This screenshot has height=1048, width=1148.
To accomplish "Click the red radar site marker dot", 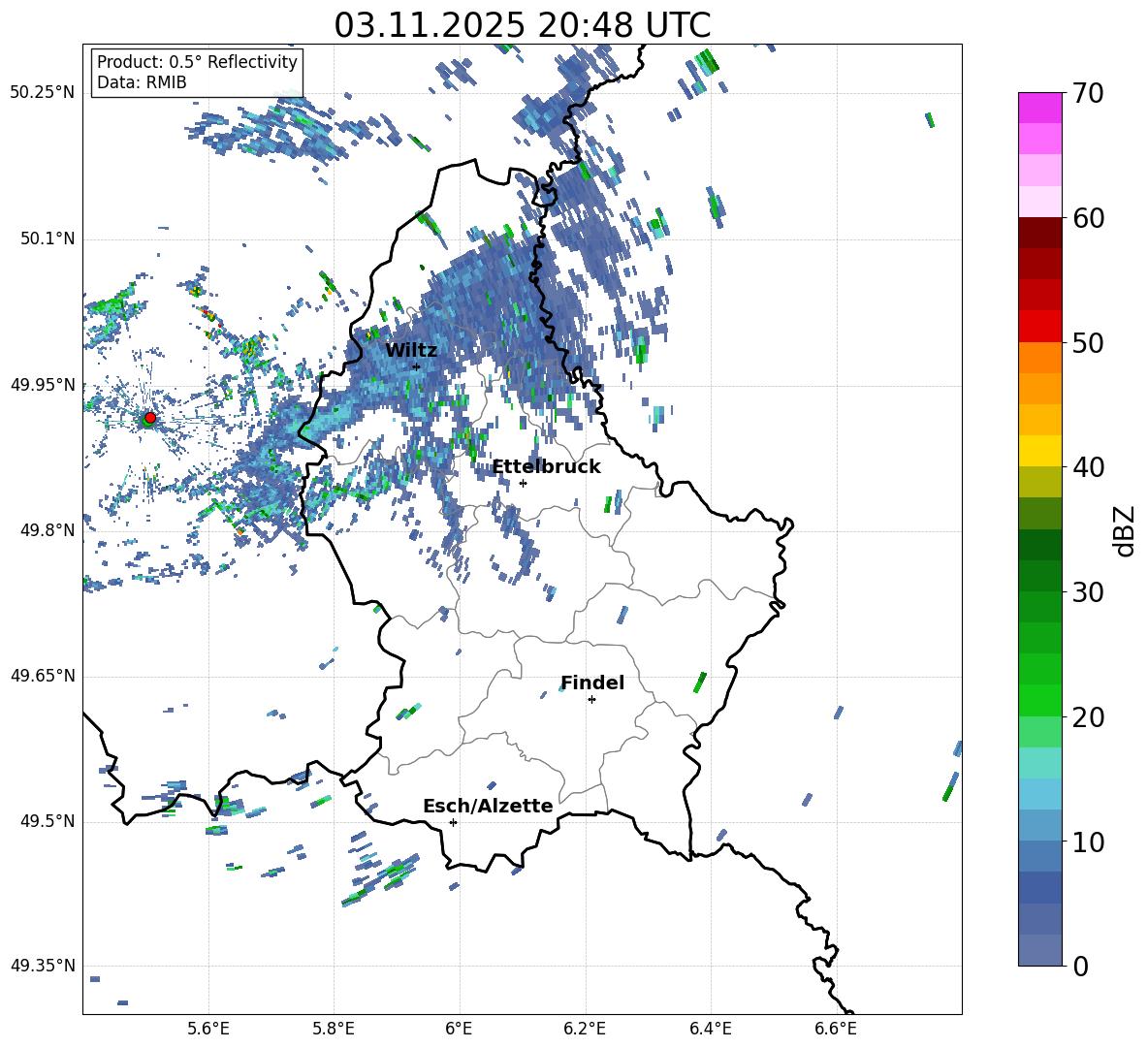I will click(150, 418).
